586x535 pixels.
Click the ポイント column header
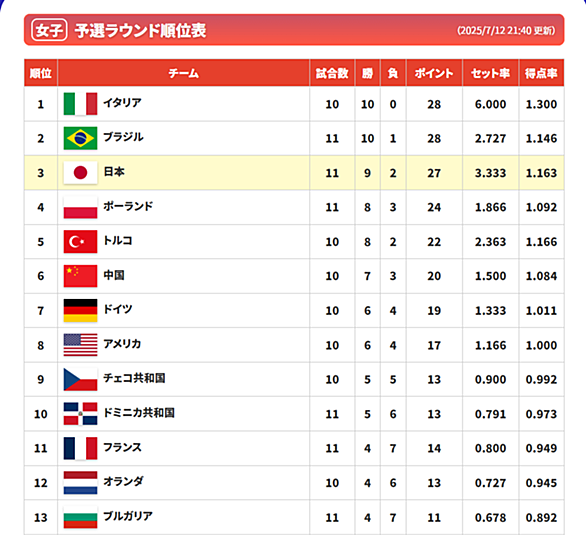[x=434, y=73]
